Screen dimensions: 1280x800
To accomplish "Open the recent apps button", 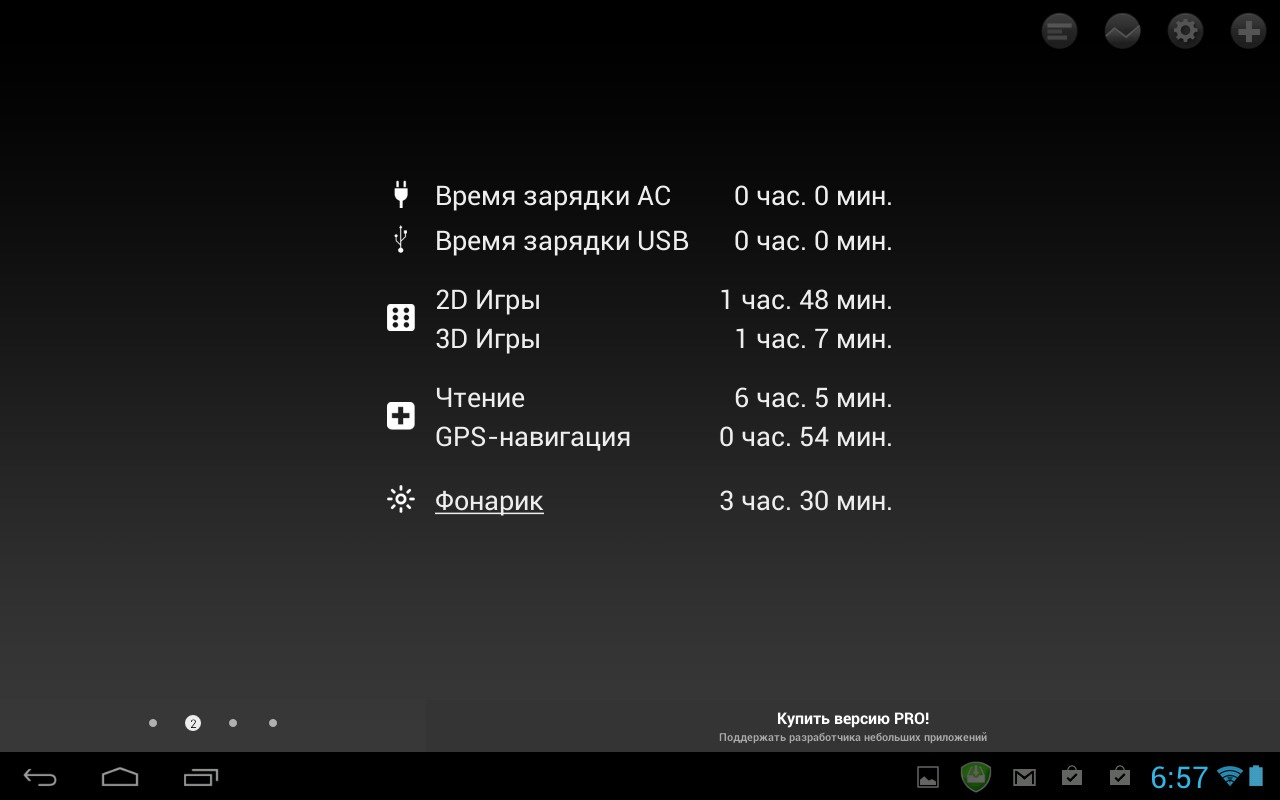I will pyautogui.click(x=201, y=777).
